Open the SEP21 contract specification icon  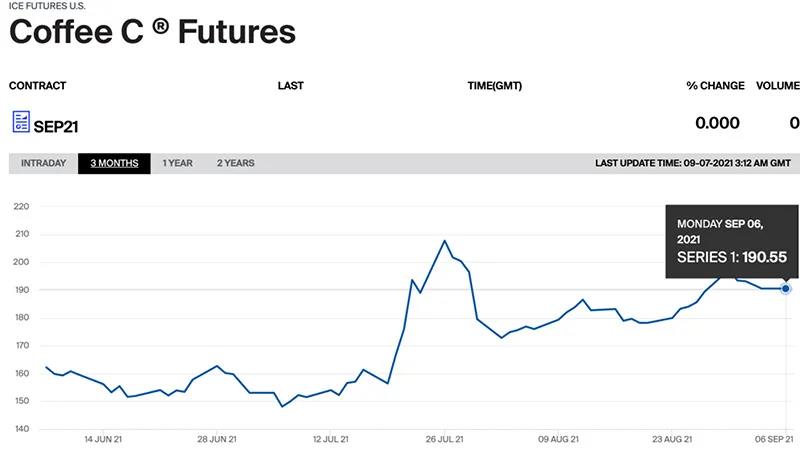(21, 121)
